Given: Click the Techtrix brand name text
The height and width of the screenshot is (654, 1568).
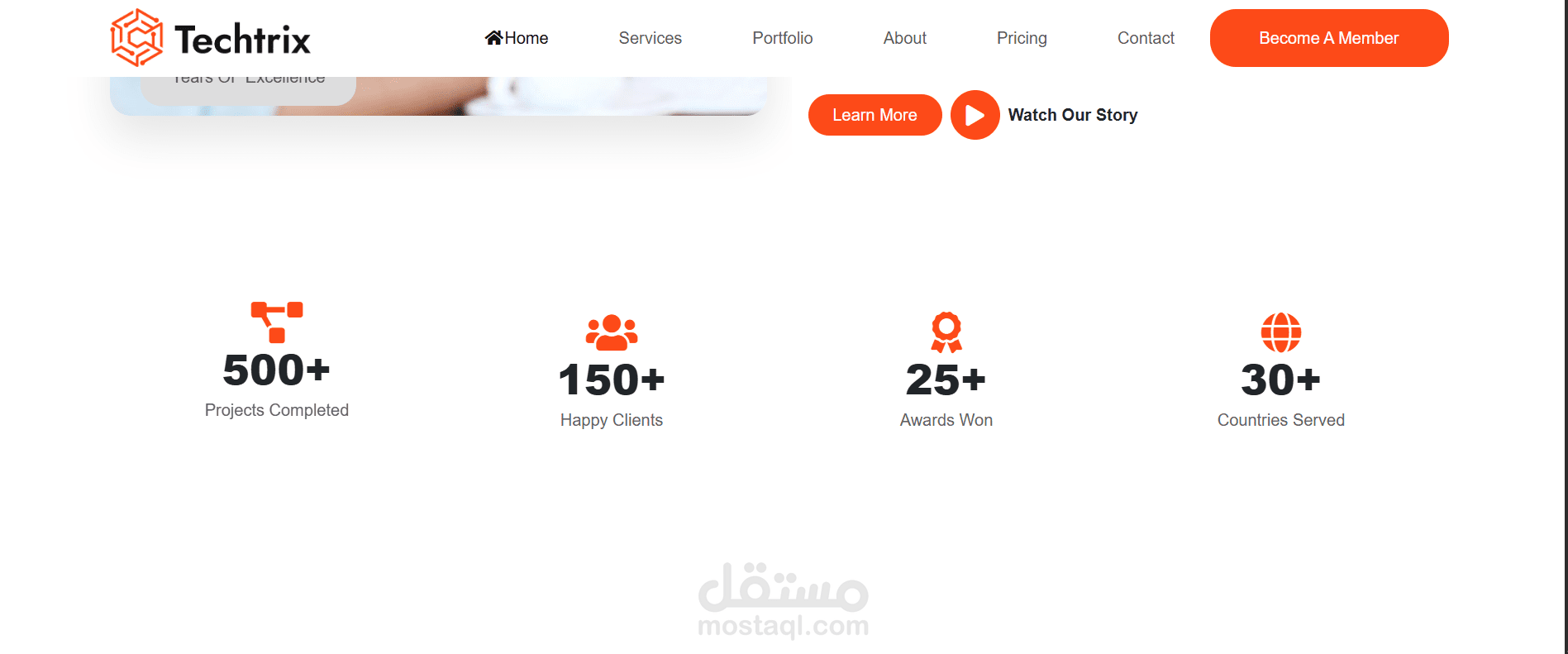Looking at the screenshot, I should coord(243,40).
